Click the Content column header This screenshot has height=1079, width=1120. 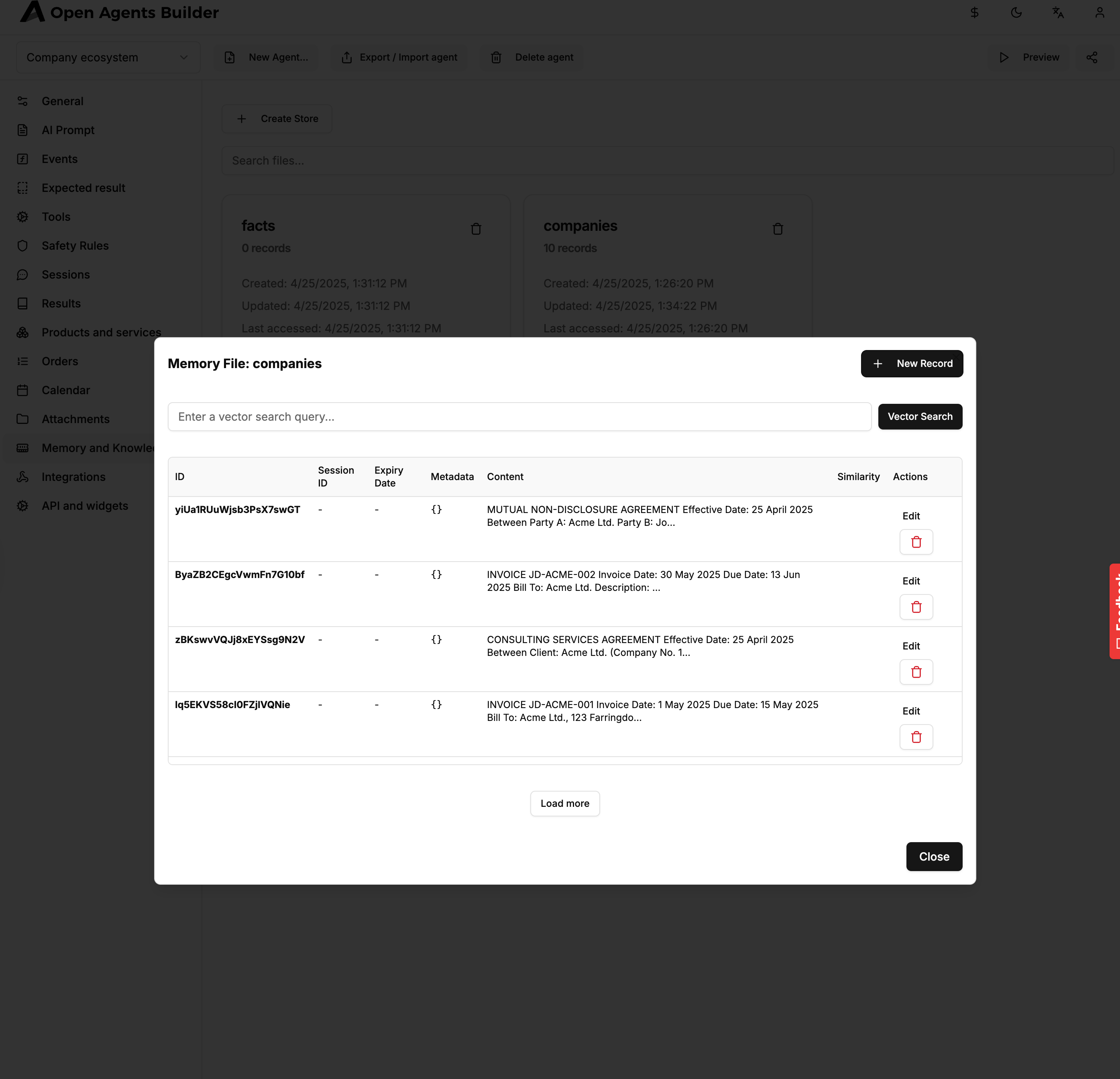(505, 476)
